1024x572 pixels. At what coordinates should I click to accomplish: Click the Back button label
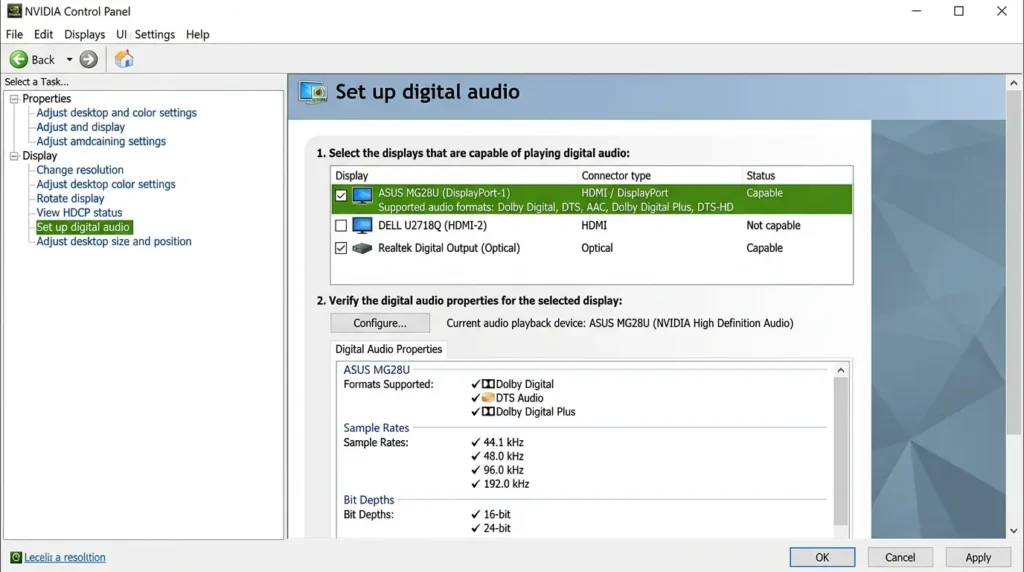pos(43,60)
